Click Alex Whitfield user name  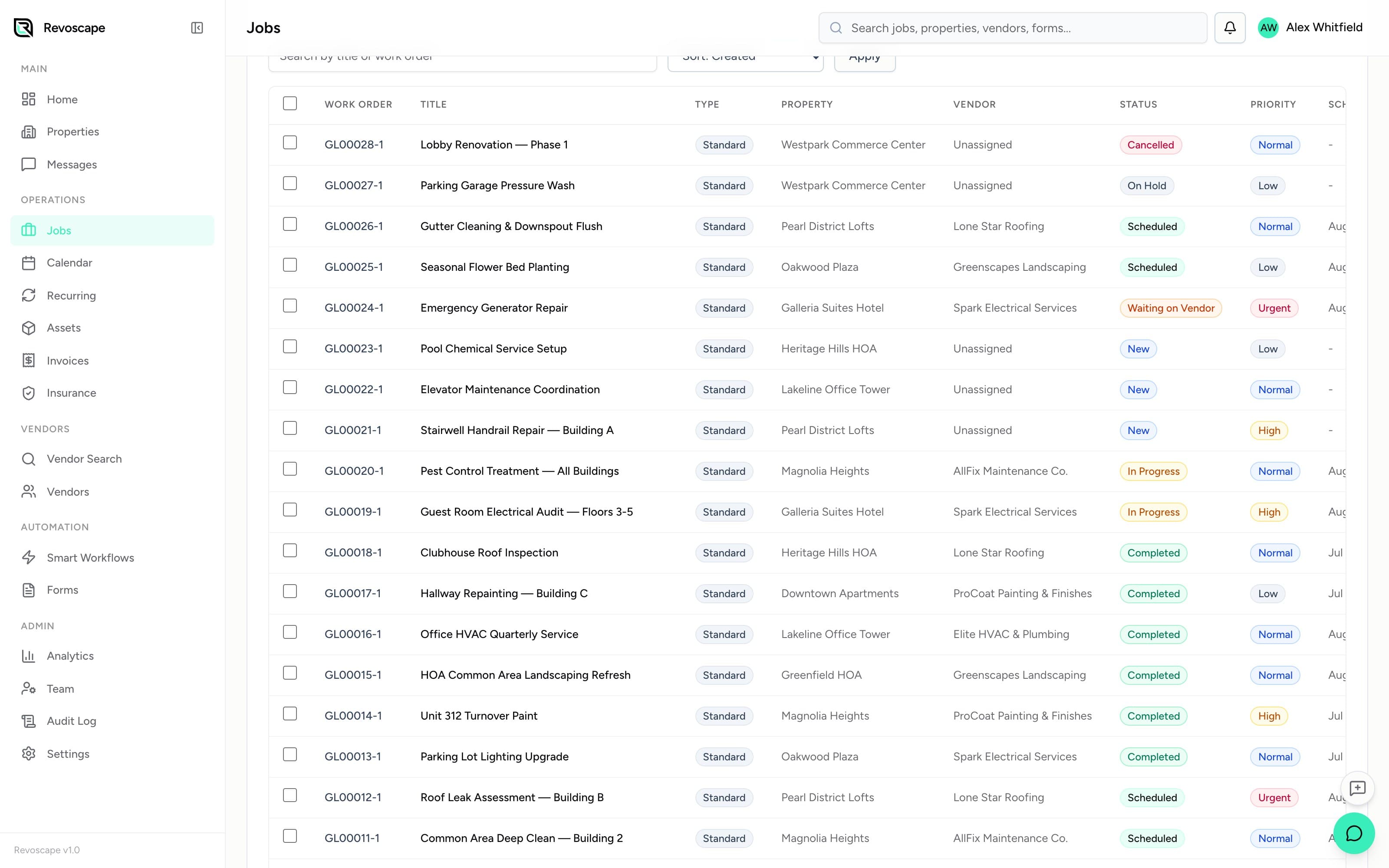[x=1324, y=27]
